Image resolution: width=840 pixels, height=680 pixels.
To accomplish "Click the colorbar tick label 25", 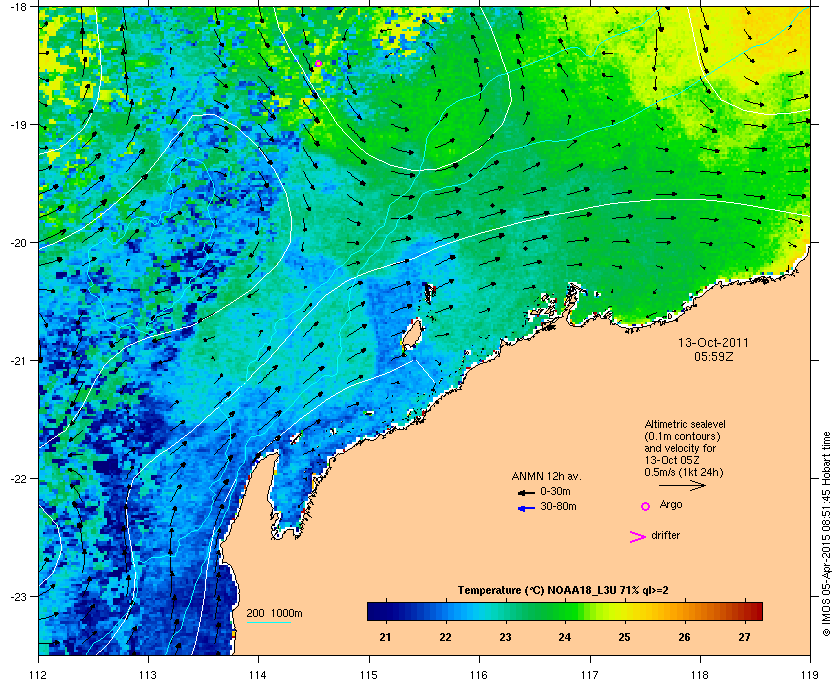I will pos(624,637).
